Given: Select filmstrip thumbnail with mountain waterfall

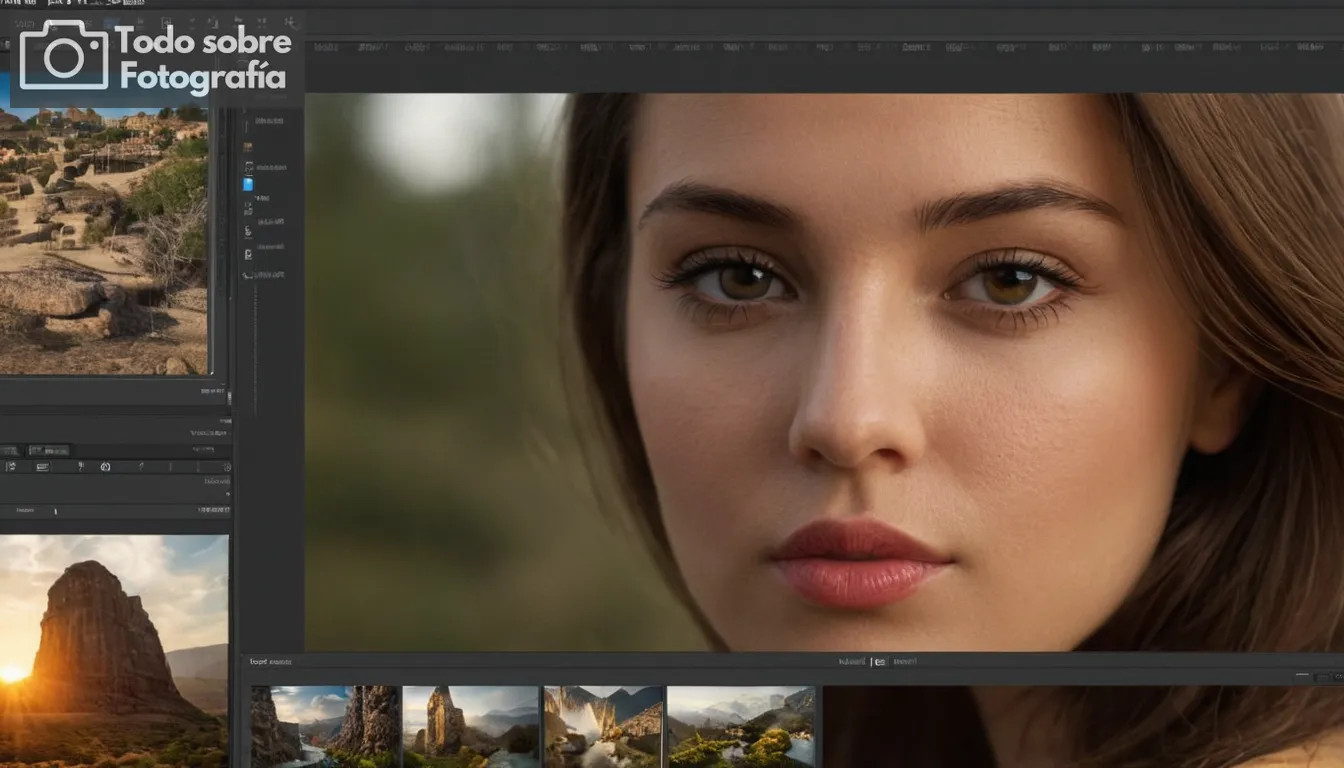Looking at the screenshot, I should [603, 726].
